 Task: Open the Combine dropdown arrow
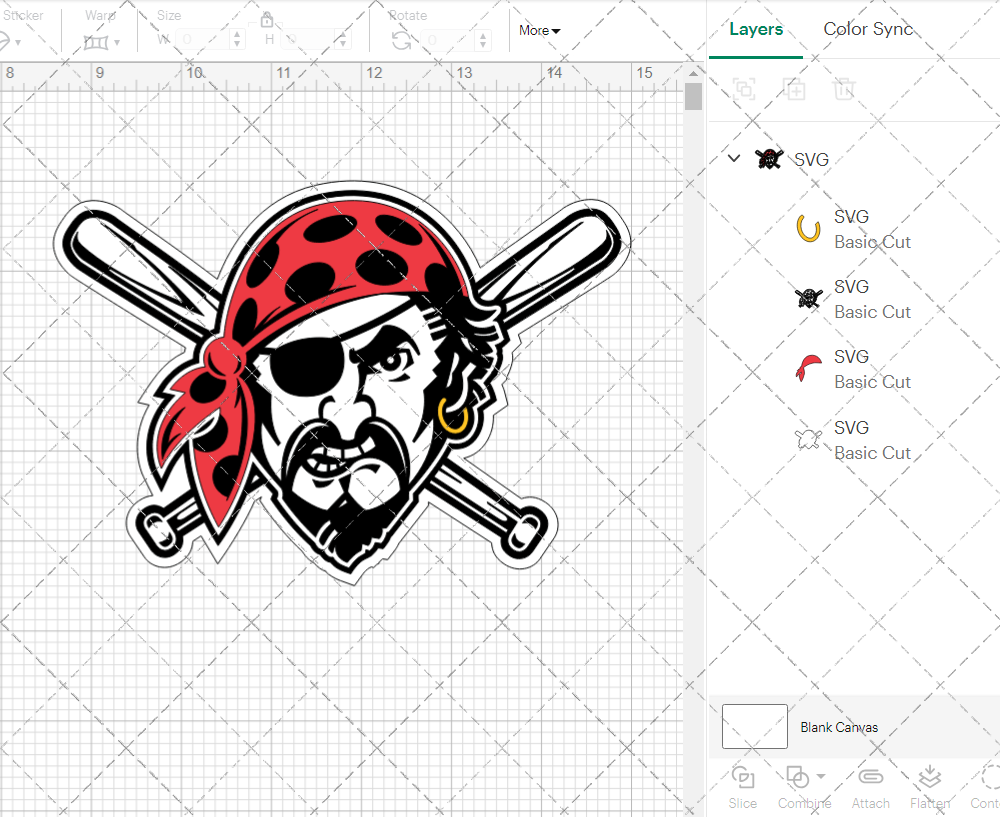pos(821,776)
